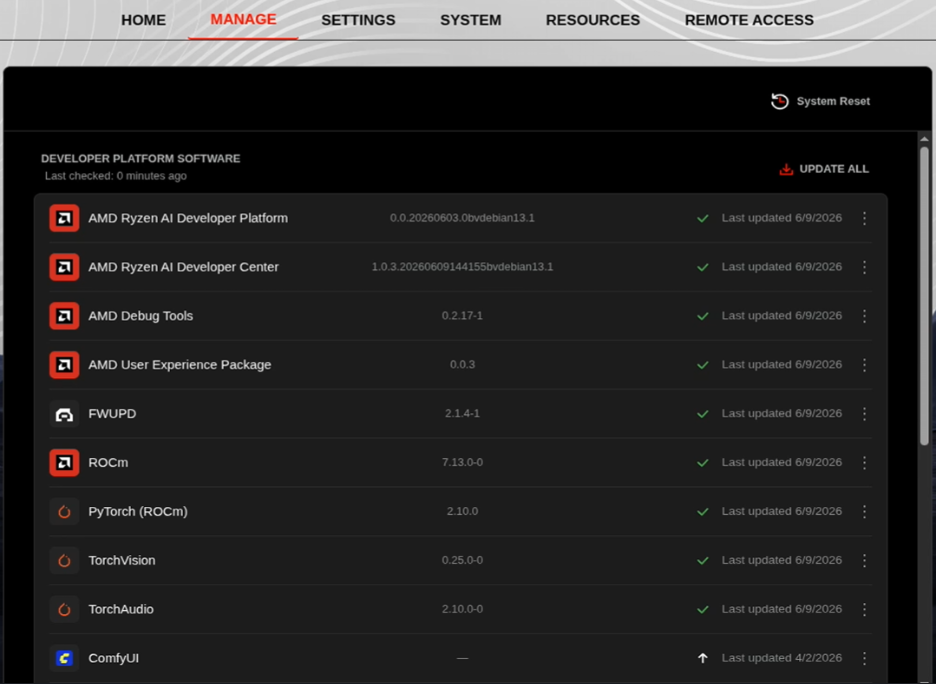This screenshot has height=684, width=936.
Task: Click version '2.10.0' of PyTorch (ROCm)
Action: coord(462,512)
